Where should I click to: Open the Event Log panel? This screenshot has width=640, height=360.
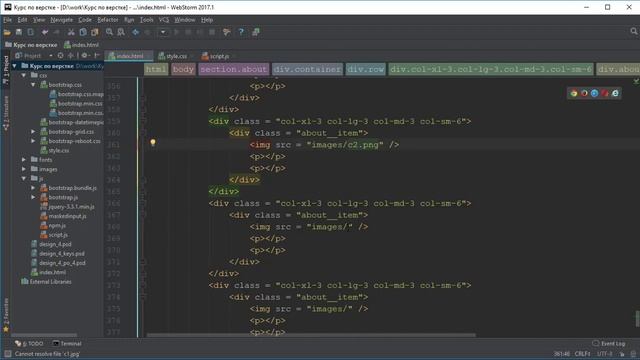609,344
